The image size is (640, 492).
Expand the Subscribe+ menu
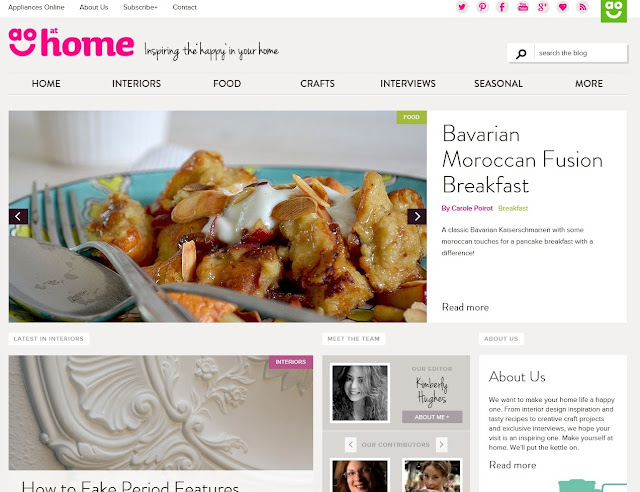(140, 7)
